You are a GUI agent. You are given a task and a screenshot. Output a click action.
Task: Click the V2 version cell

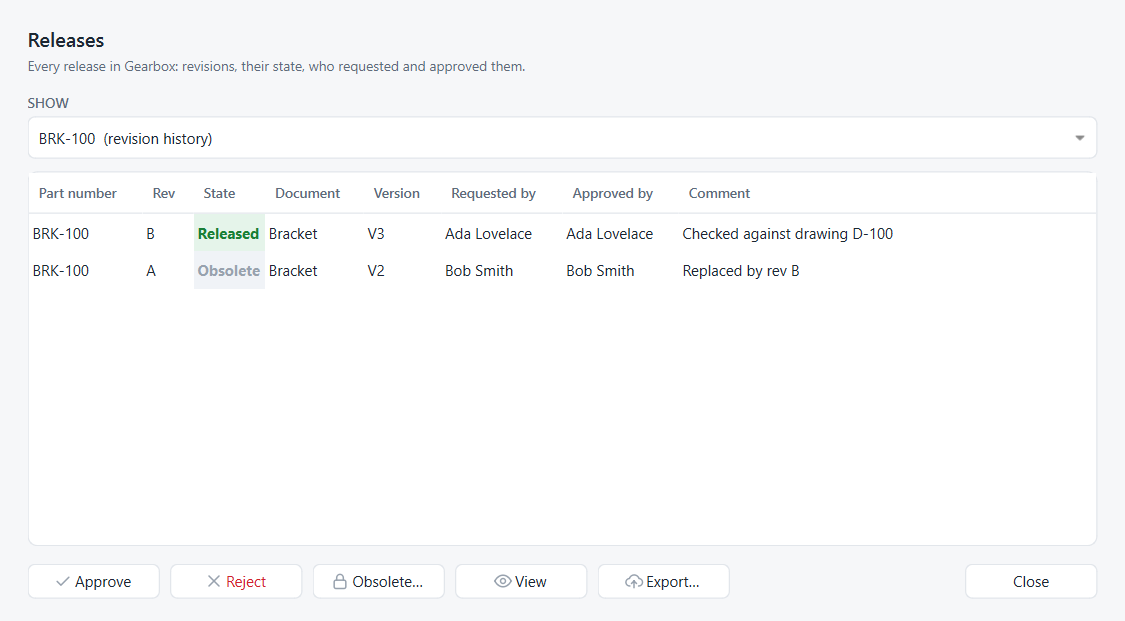(x=376, y=271)
